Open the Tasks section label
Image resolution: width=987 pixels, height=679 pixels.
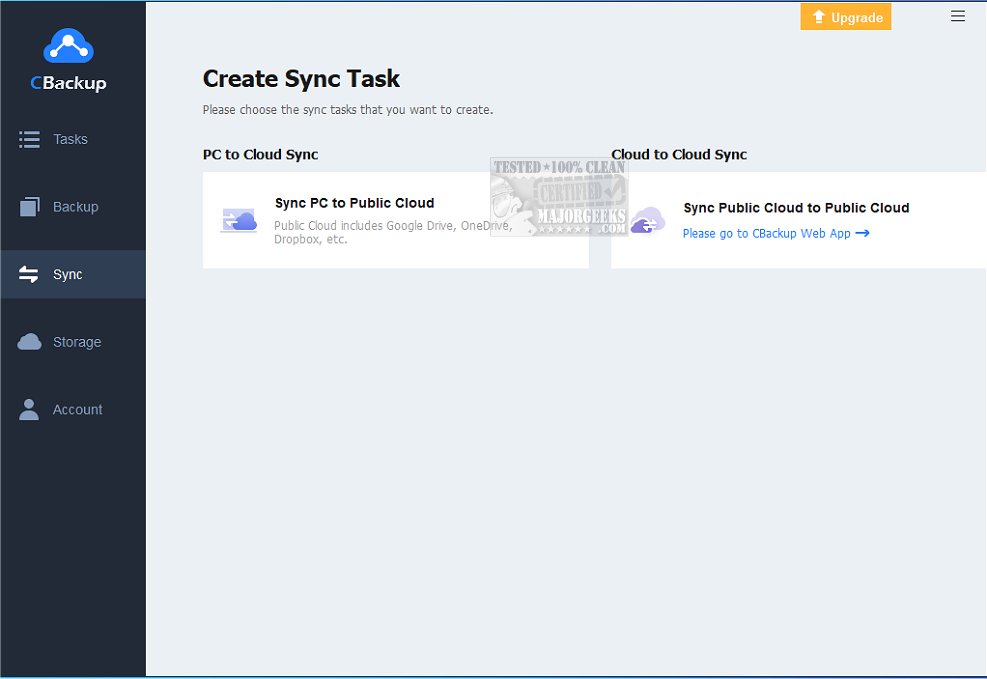click(70, 139)
